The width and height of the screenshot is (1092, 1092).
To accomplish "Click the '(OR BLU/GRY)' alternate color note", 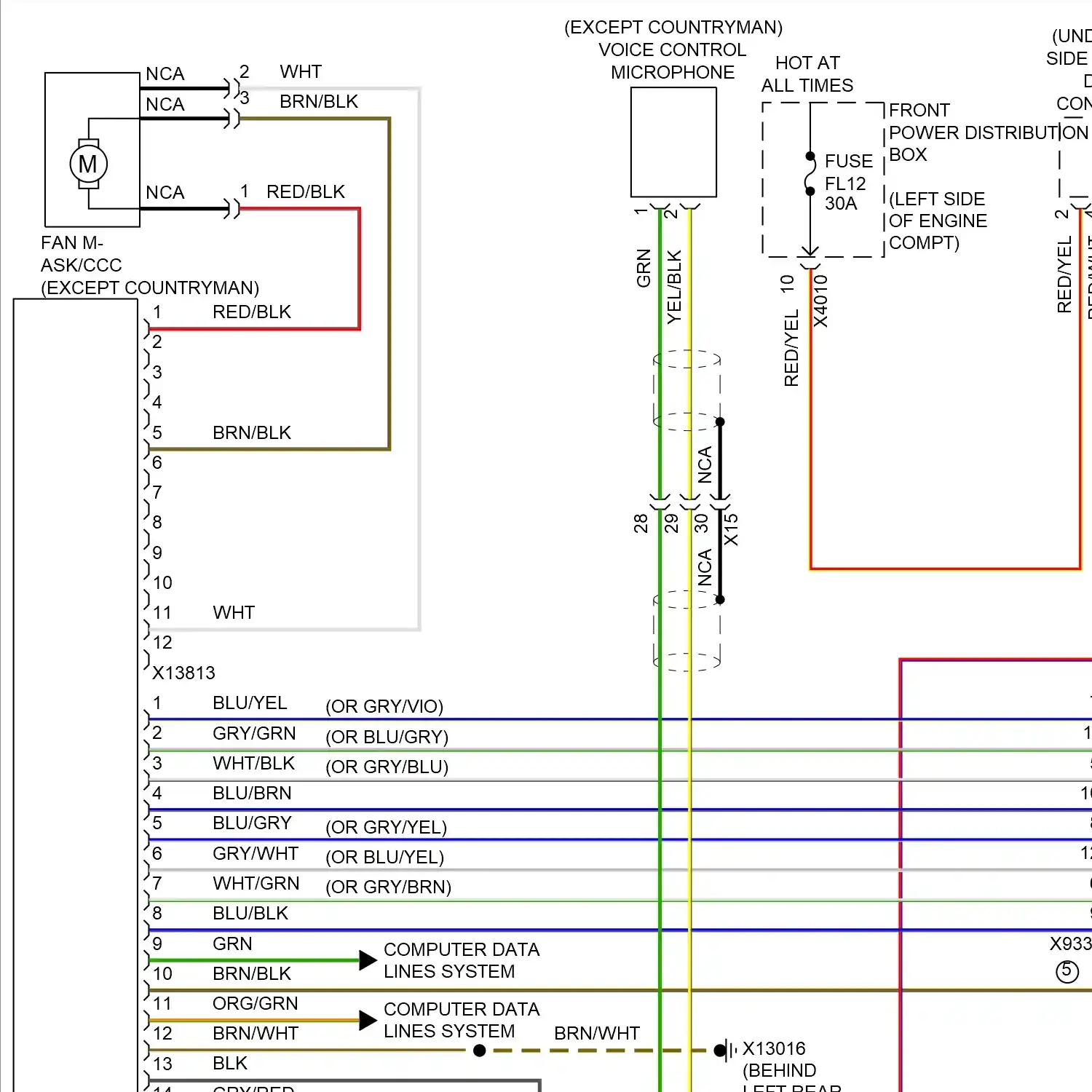I will (x=387, y=737).
